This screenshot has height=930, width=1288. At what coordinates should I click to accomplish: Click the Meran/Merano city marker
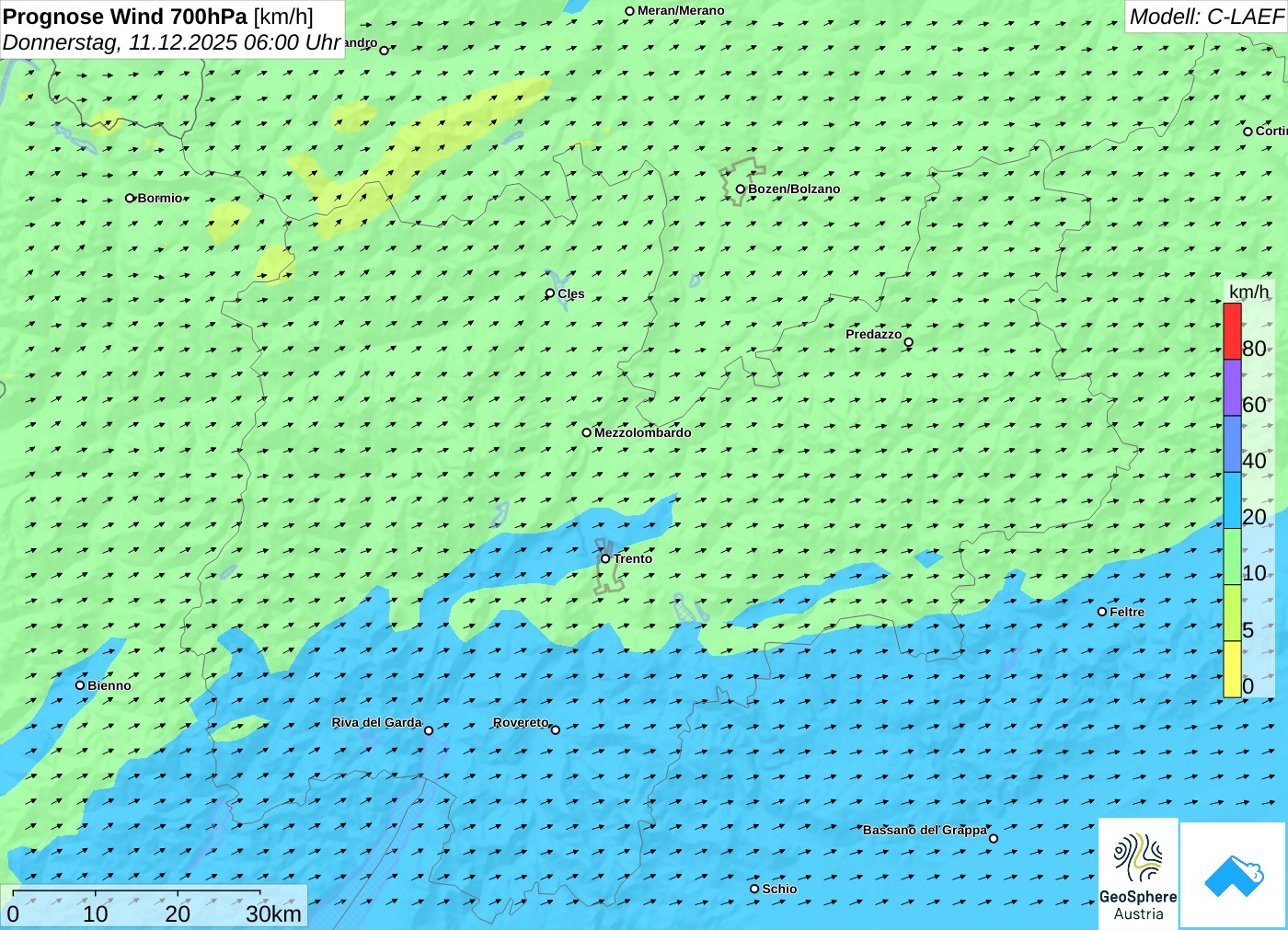click(630, 11)
